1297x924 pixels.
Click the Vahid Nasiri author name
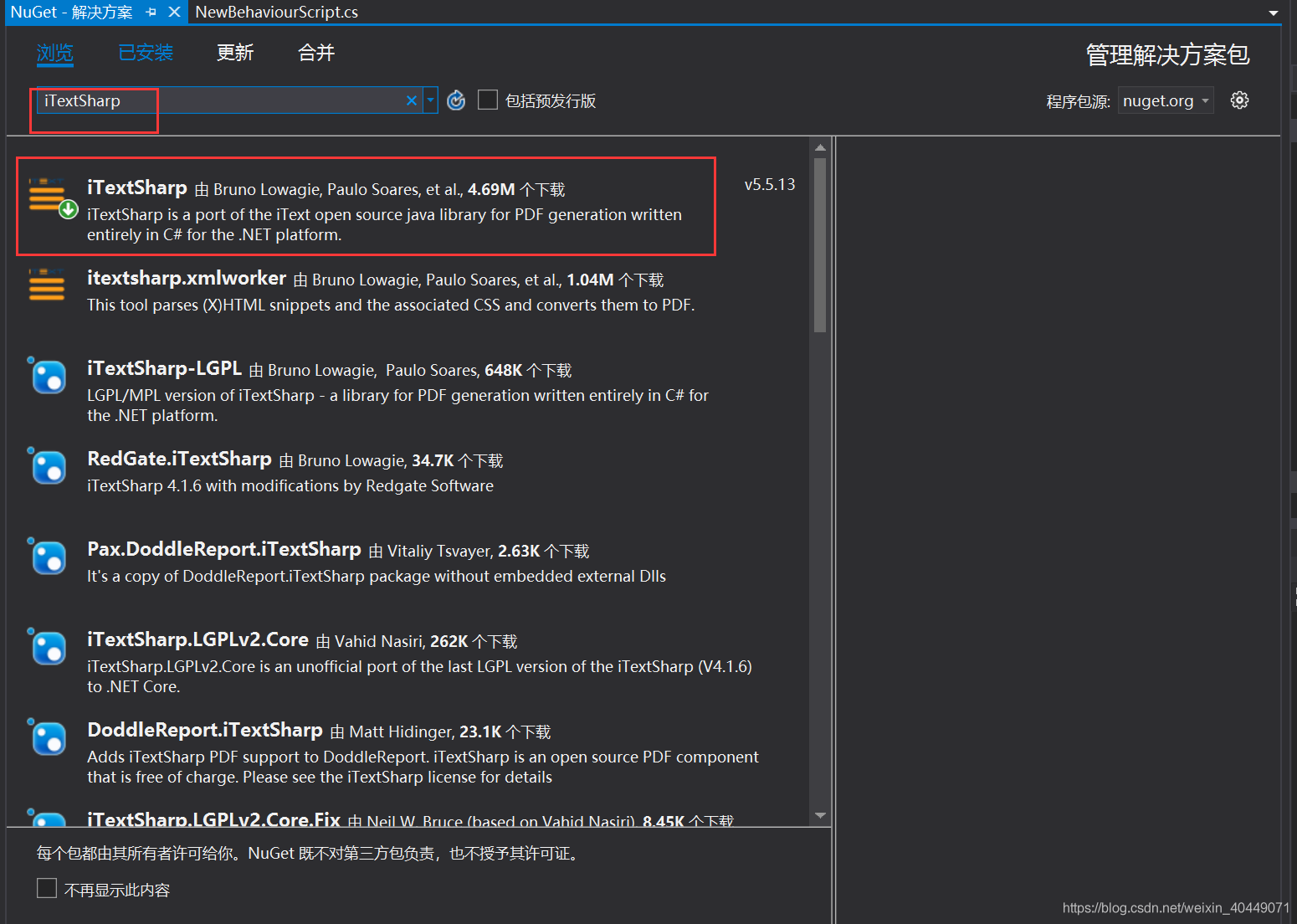pos(380,641)
